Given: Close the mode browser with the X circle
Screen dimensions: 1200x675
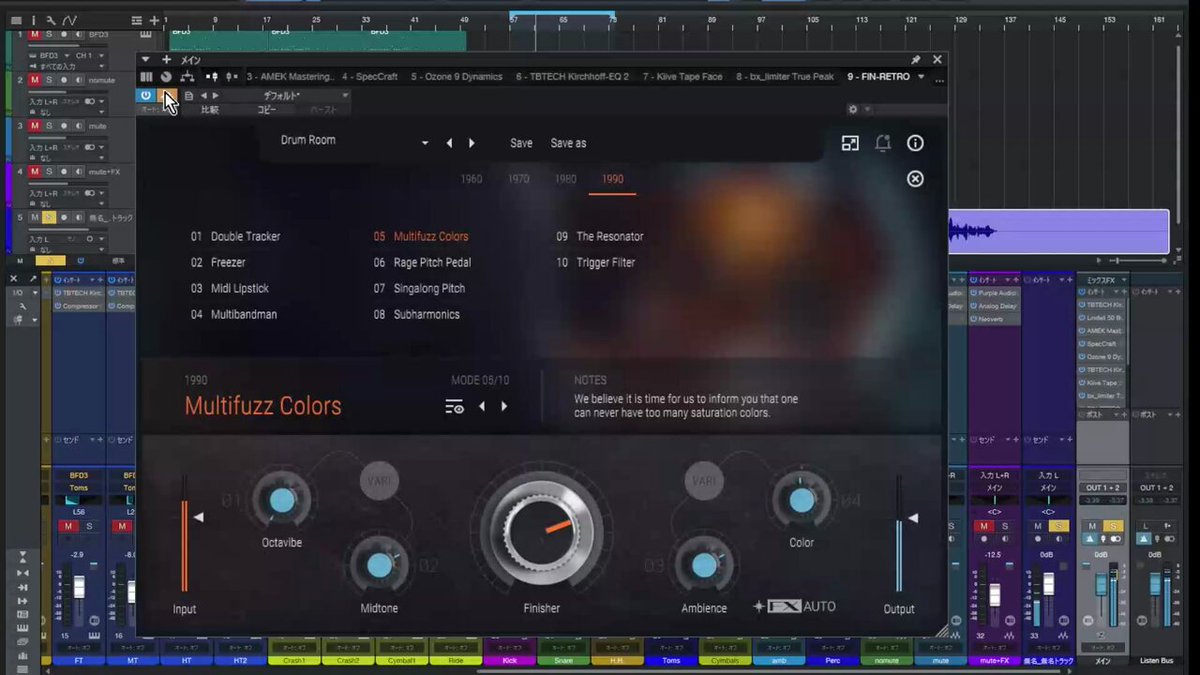Looking at the screenshot, I should (x=915, y=179).
